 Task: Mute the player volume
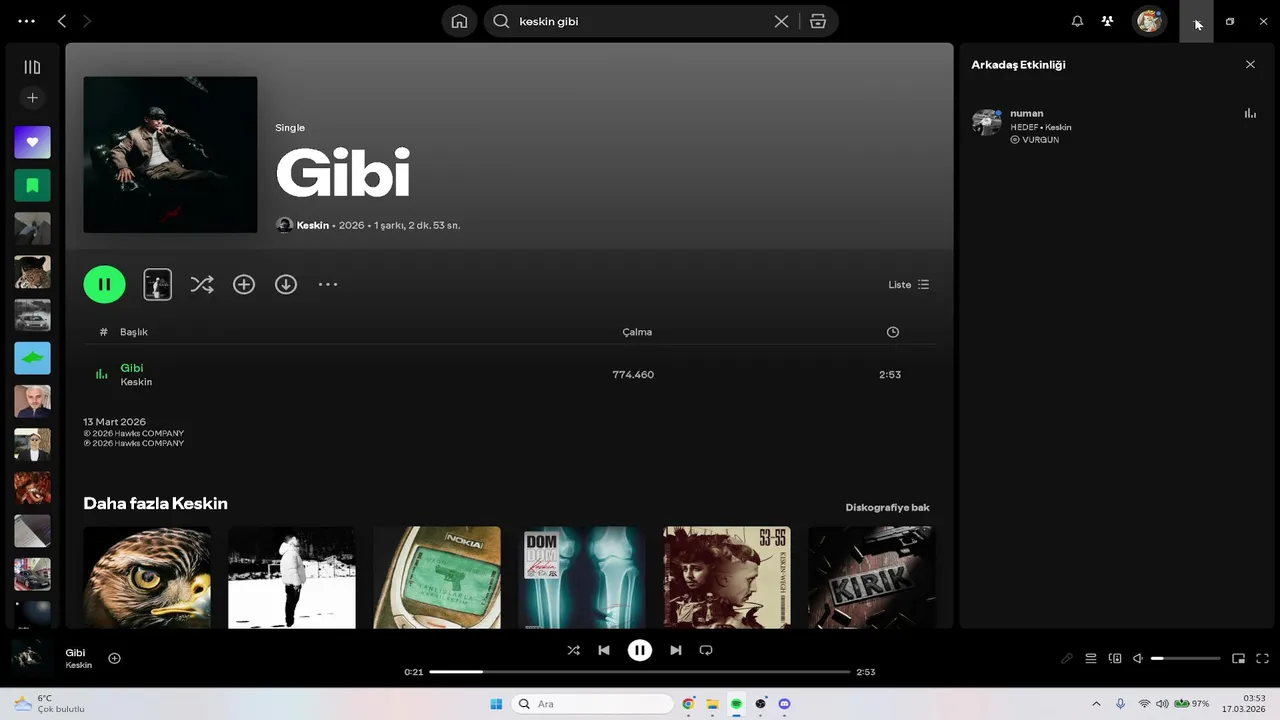point(1138,659)
